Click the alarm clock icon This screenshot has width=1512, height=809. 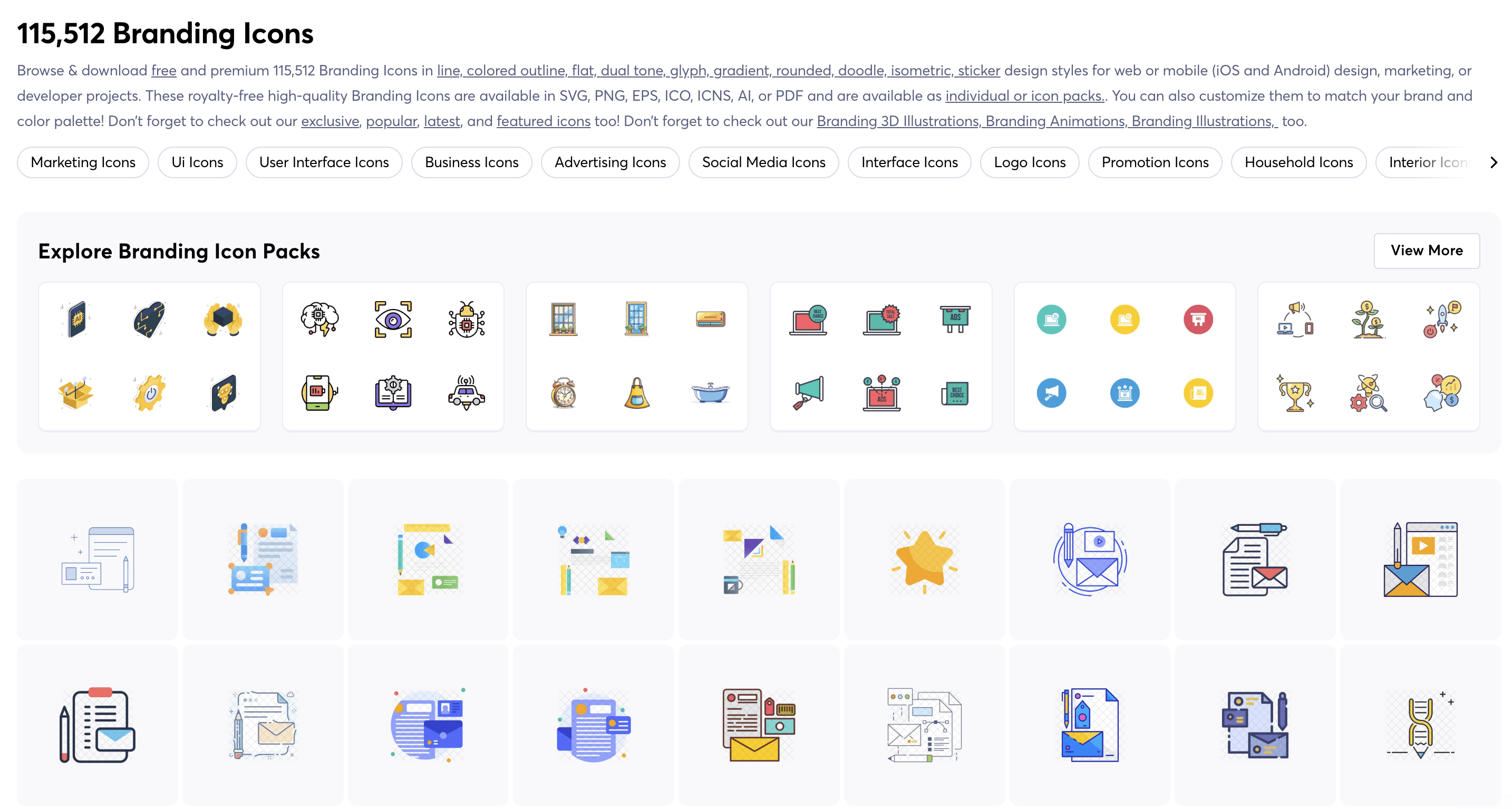(564, 392)
